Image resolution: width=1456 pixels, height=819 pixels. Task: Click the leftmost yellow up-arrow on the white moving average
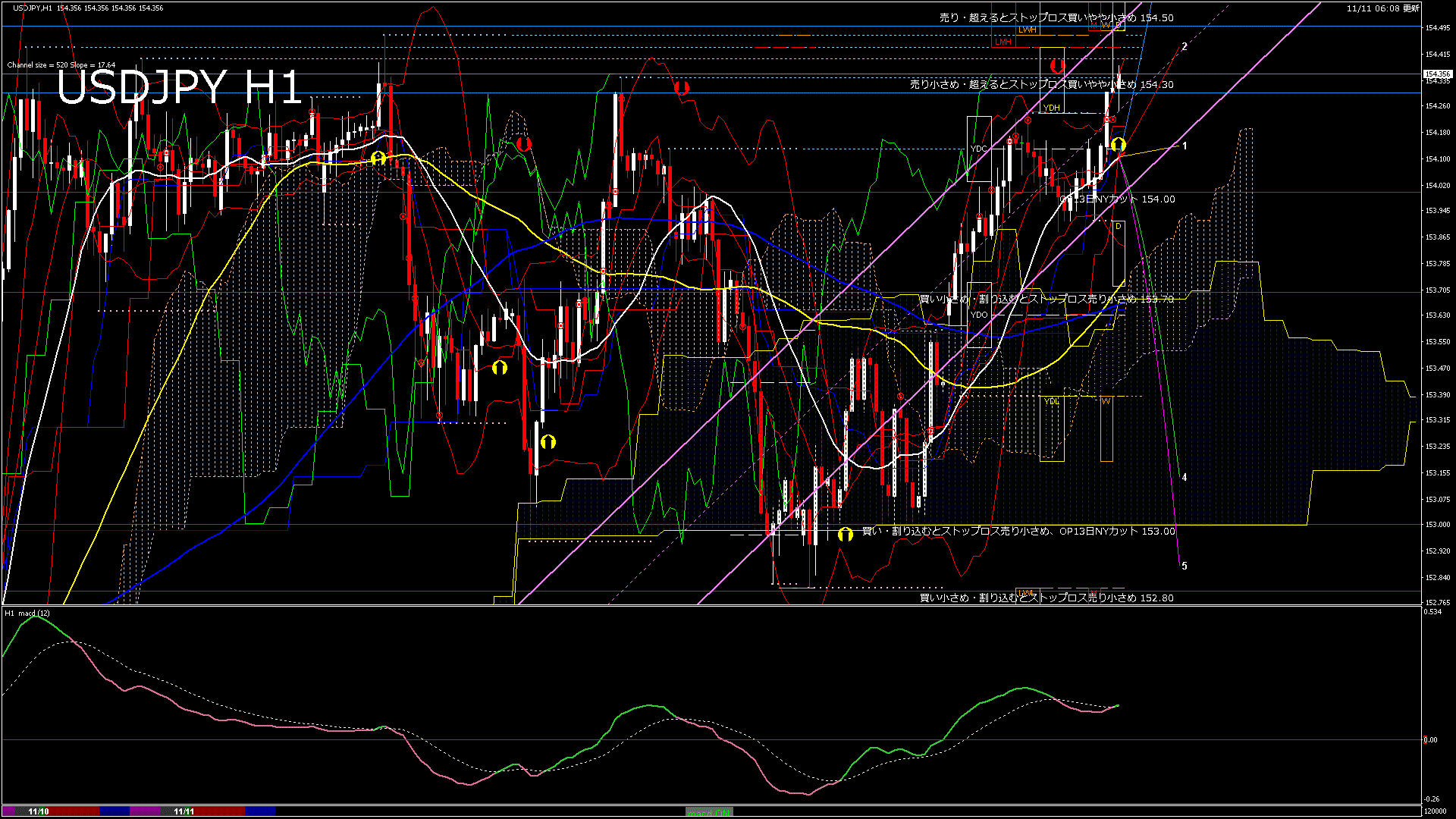[x=378, y=158]
